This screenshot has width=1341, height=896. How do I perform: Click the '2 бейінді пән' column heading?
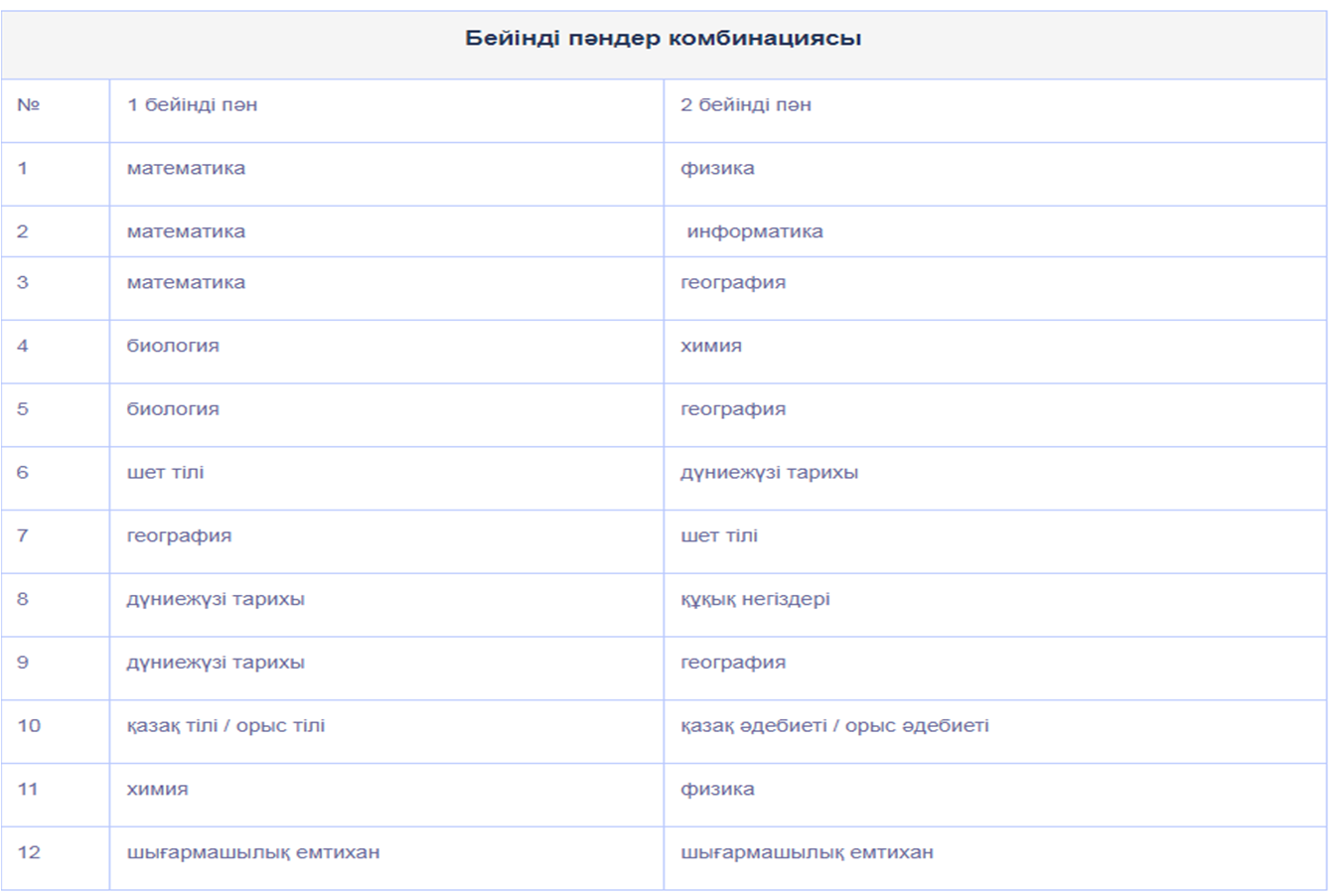pyautogui.click(x=745, y=105)
